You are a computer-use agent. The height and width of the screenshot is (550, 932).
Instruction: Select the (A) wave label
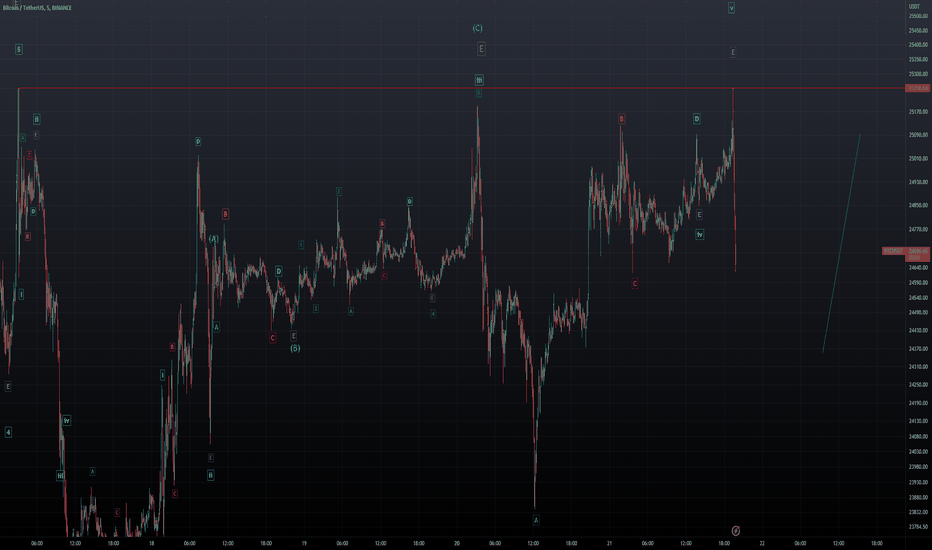[213, 239]
